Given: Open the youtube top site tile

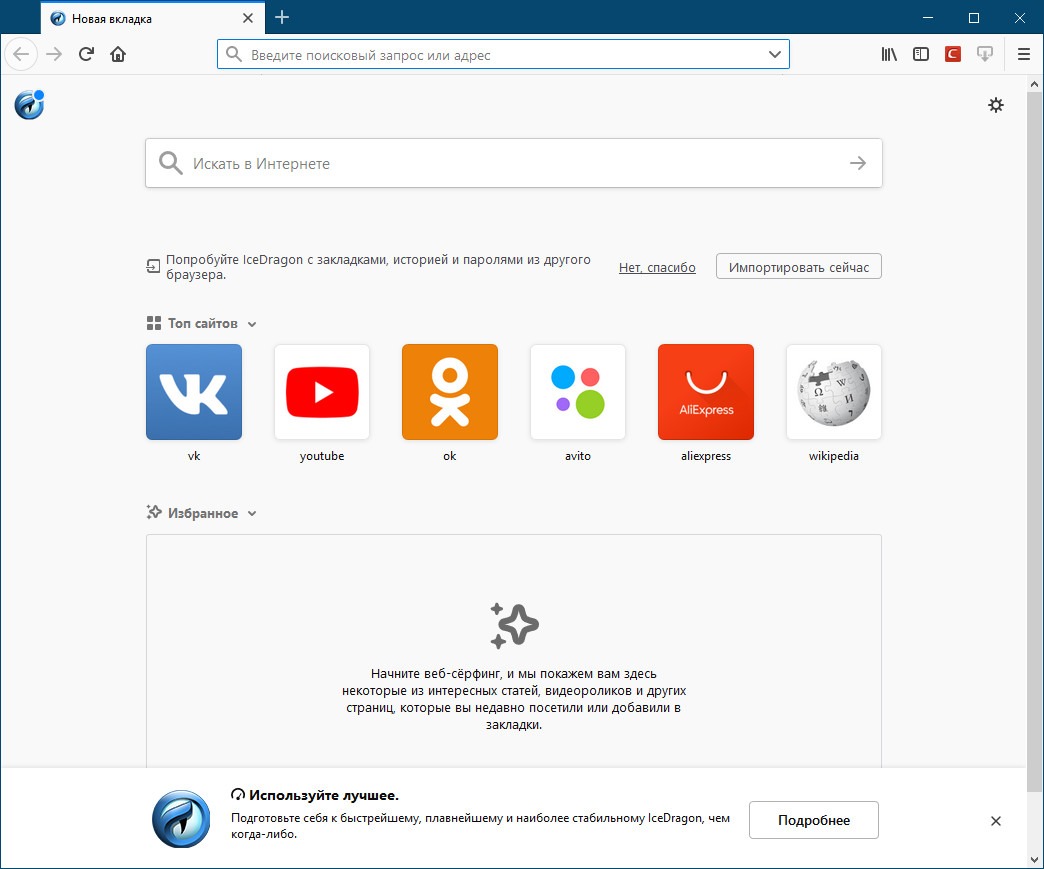Looking at the screenshot, I should [x=322, y=392].
